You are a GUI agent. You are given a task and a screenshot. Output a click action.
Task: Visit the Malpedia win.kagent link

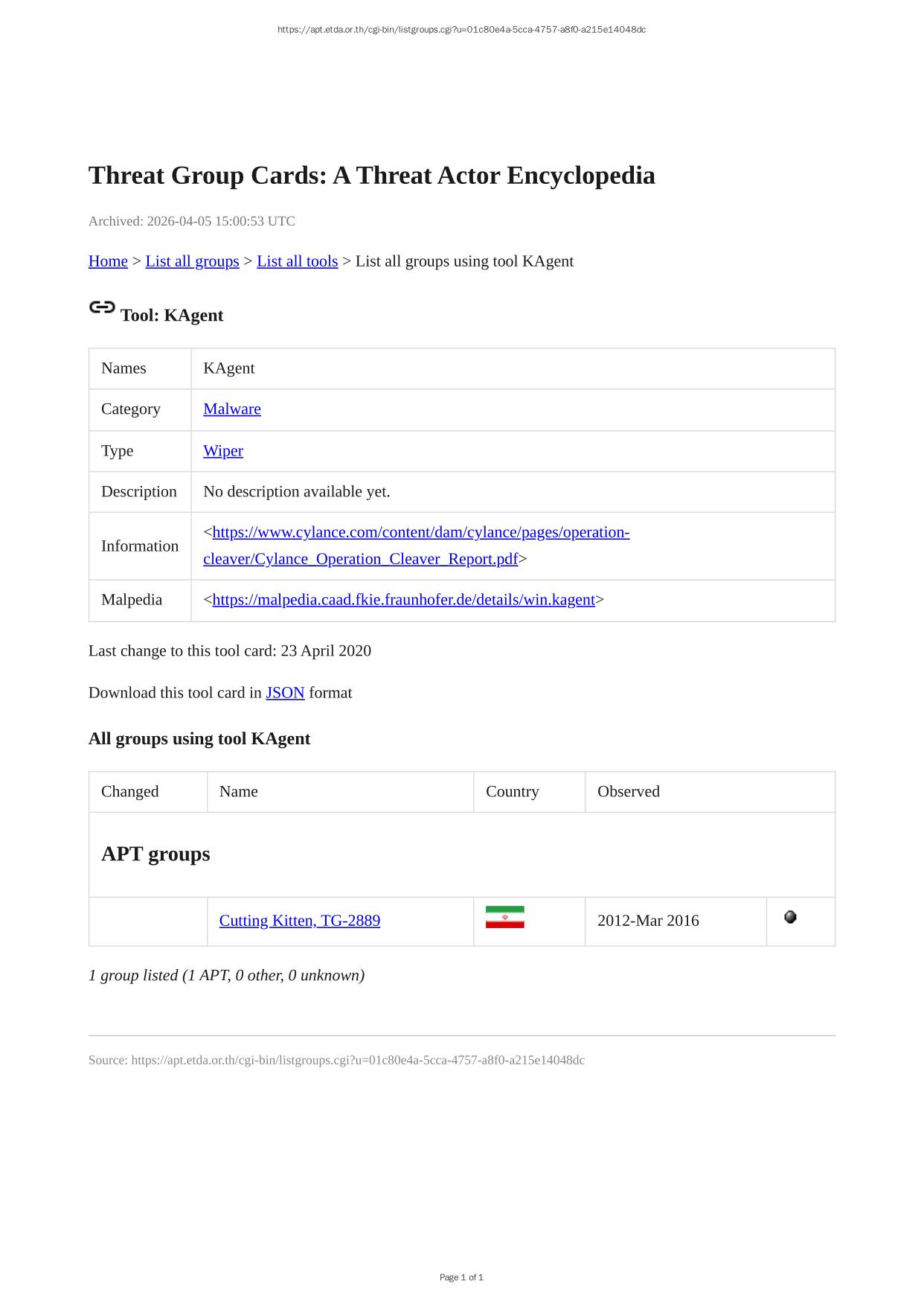click(x=403, y=600)
